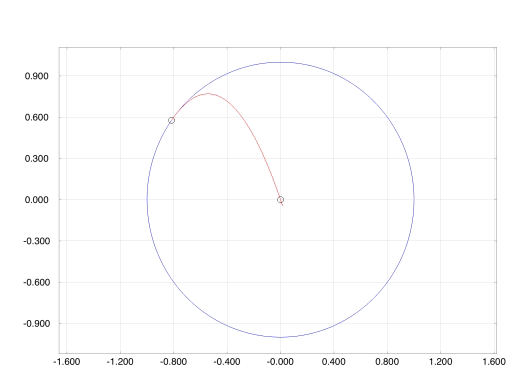Click the y-axis label -0.300
This screenshot has width=512, height=384.
point(37,241)
